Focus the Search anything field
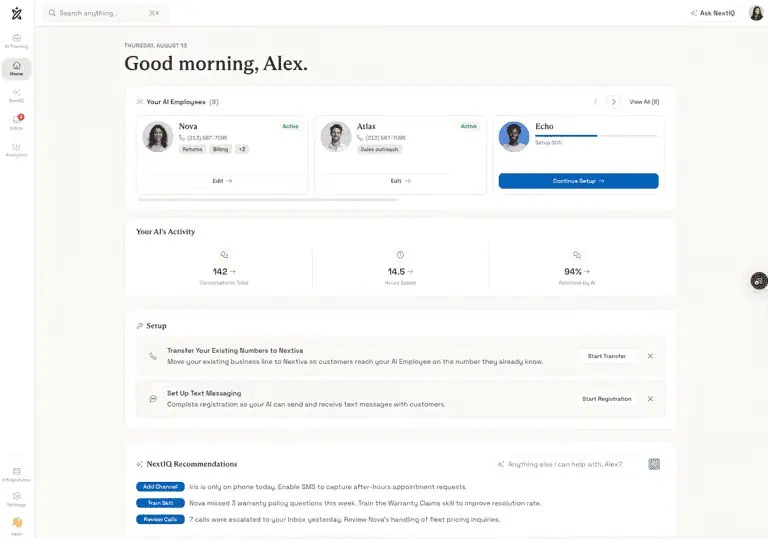Image resolution: width=768 pixels, height=539 pixels. coord(106,13)
